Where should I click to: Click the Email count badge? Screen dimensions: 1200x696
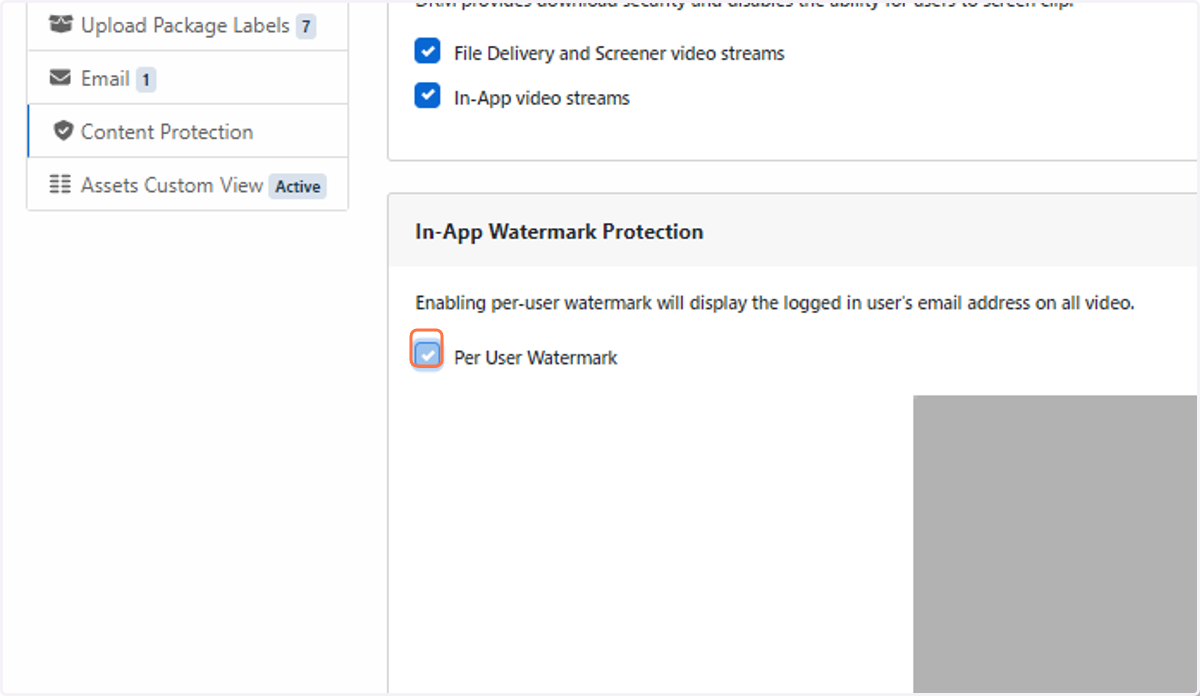(146, 79)
